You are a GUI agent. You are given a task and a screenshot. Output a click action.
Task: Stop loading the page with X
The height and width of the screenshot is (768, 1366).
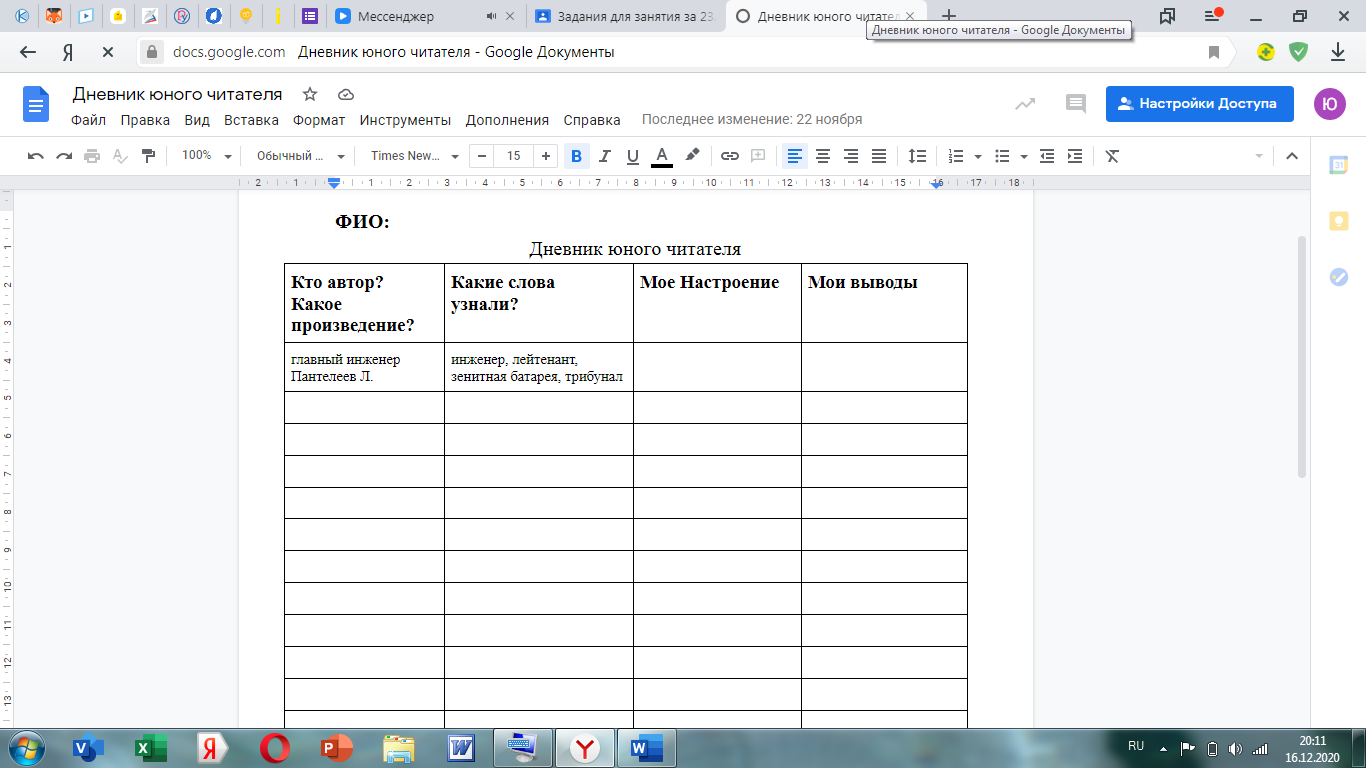[108, 52]
